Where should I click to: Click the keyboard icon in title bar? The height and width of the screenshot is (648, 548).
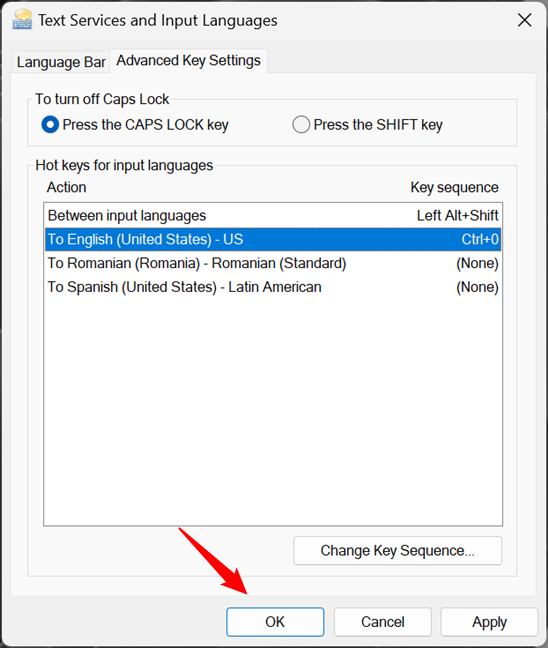pyautogui.click(x=22, y=20)
